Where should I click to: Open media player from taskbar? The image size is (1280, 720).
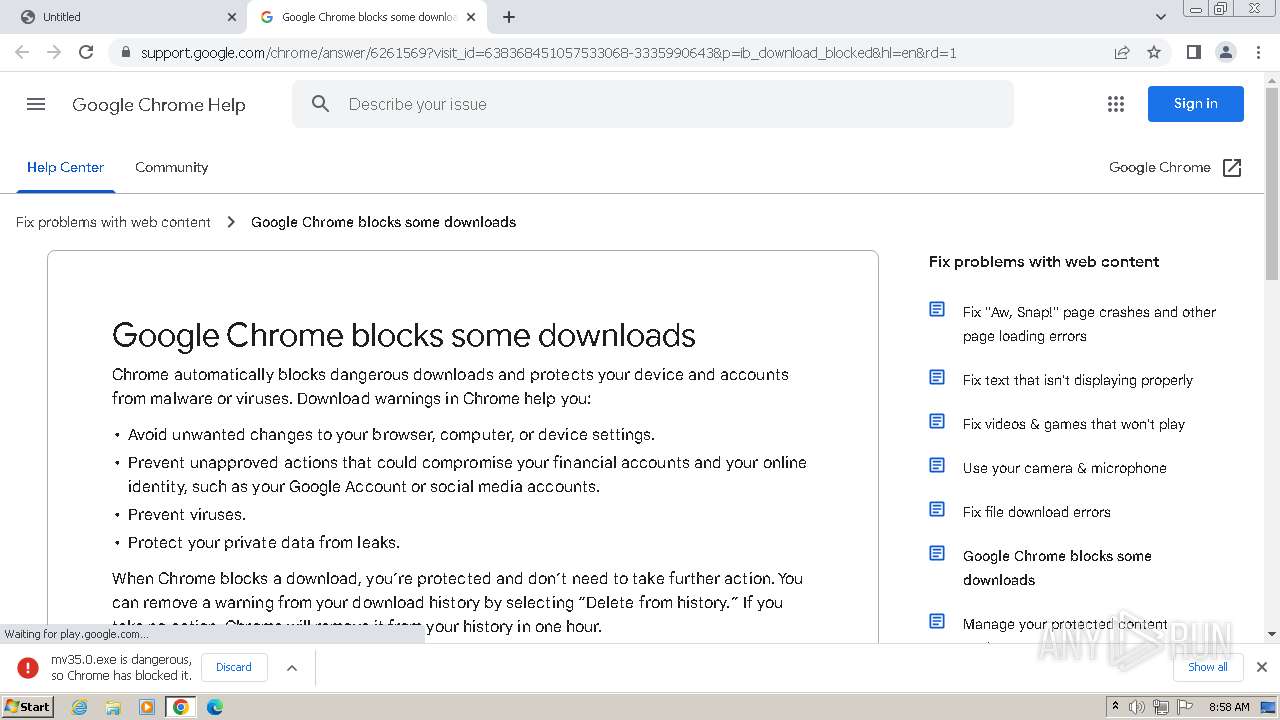pyautogui.click(x=147, y=707)
